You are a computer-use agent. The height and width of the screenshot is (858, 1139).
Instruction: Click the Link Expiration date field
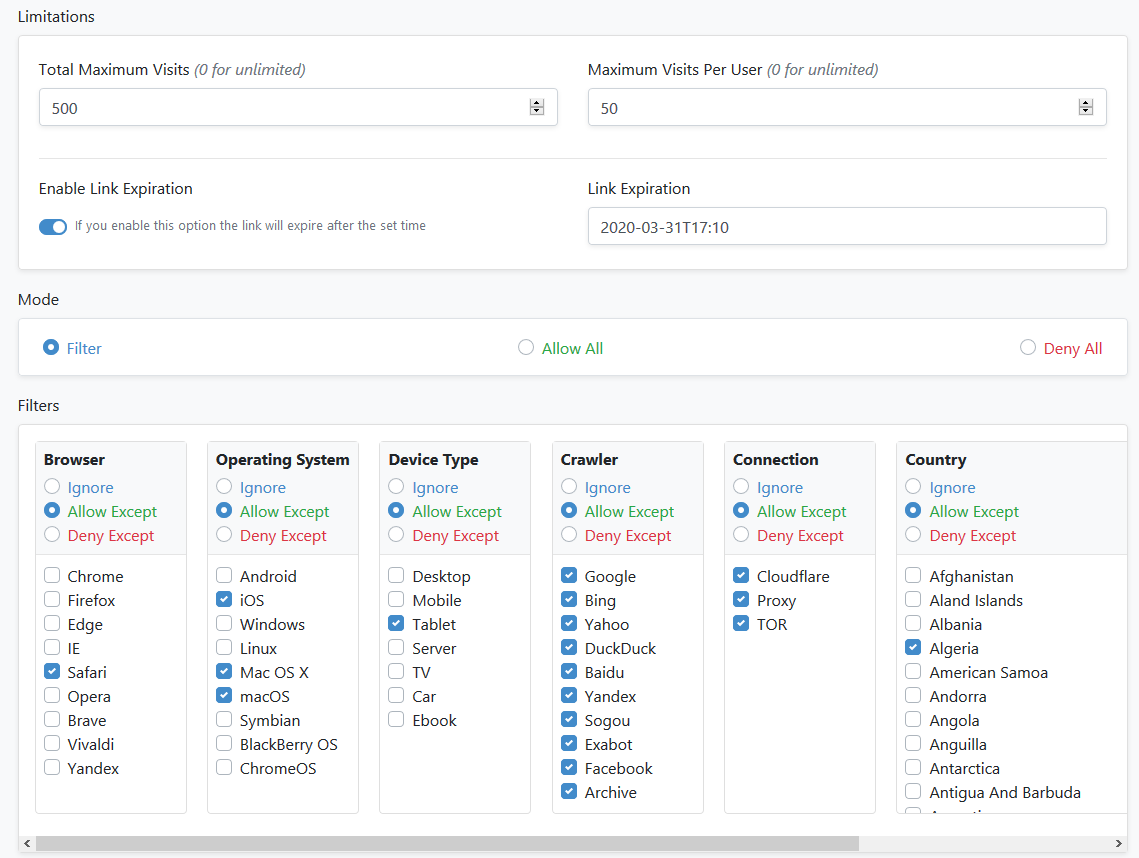(846, 227)
